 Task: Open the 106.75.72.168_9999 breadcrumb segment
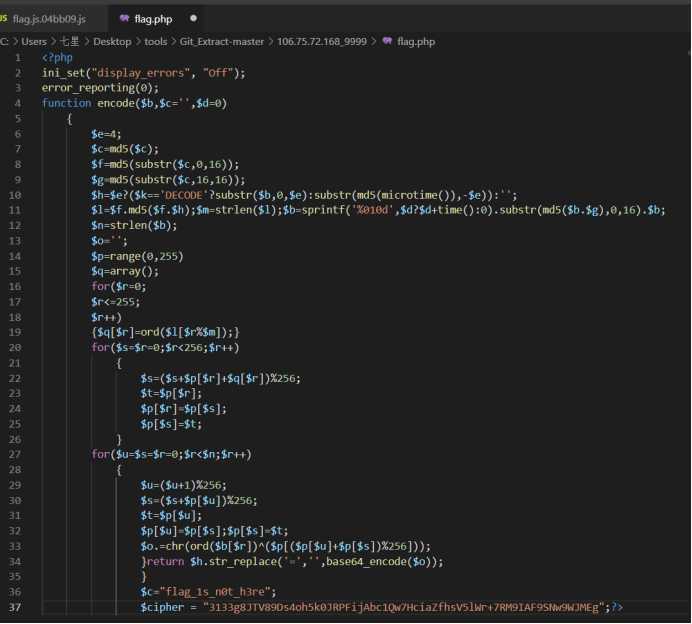[322, 41]
